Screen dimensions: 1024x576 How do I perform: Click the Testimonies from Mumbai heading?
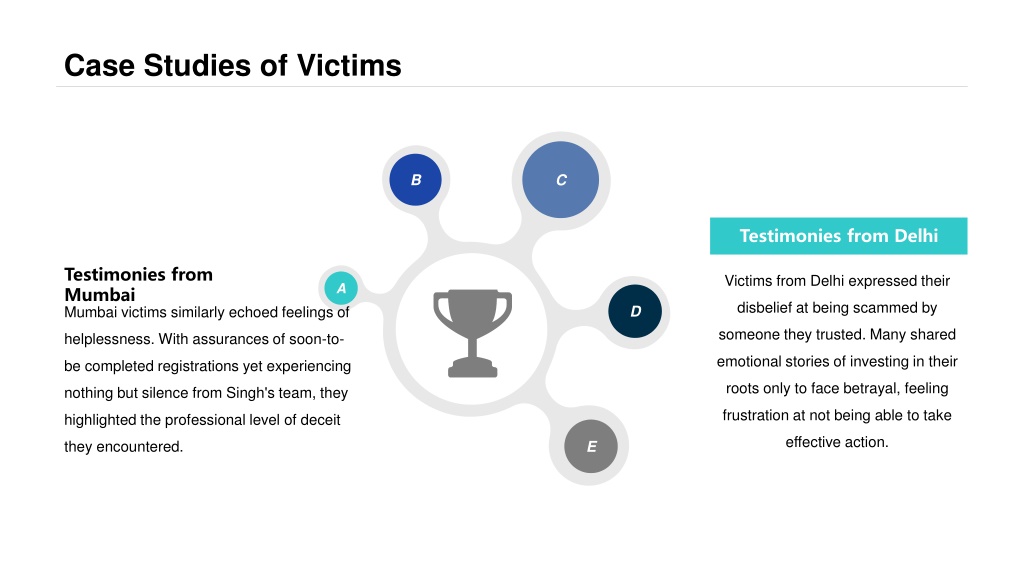pyautogui.click(x=138, y=284)
